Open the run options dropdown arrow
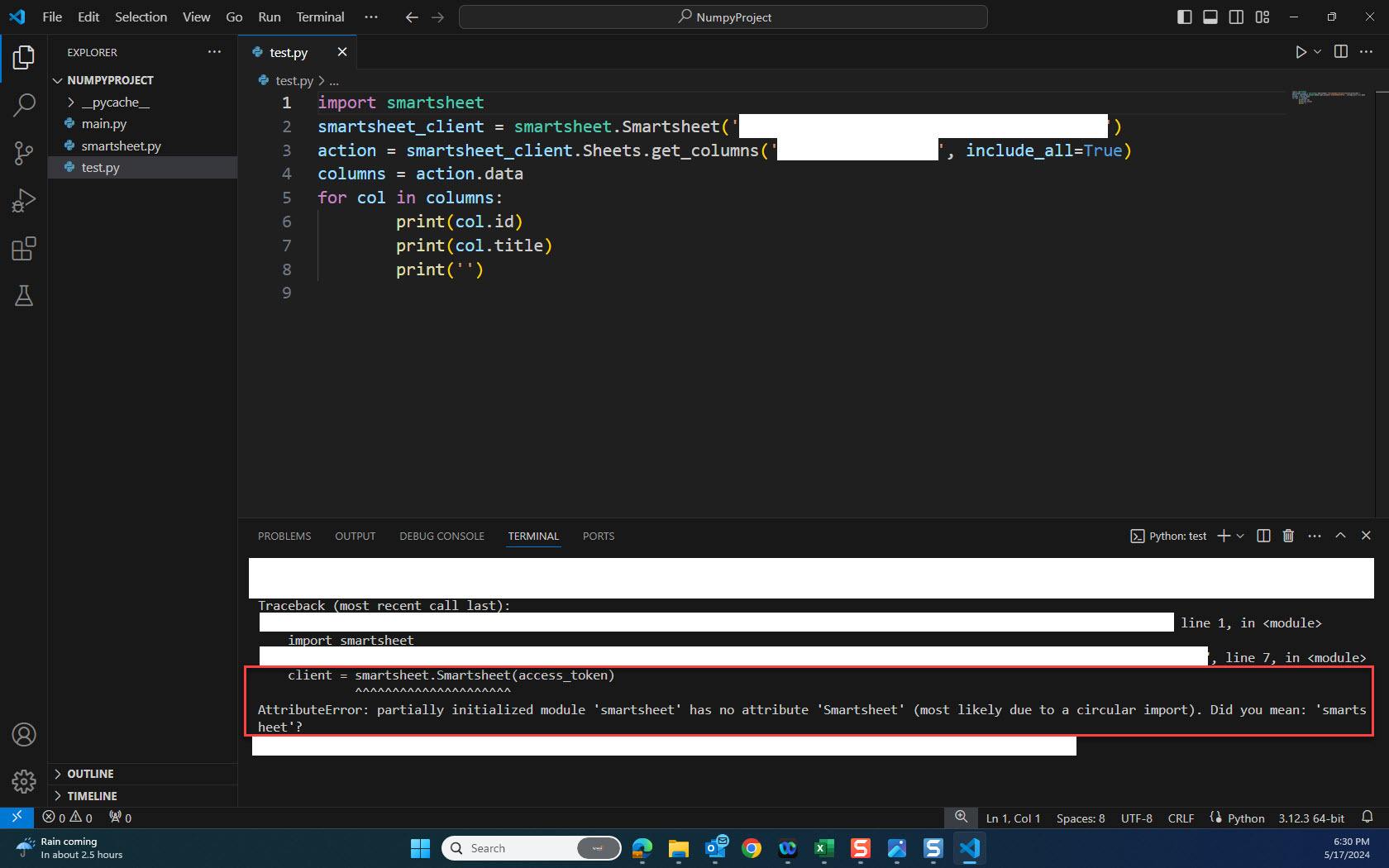The width and height of the screenshot is (1389, 868). click(x=1318, y=52)
